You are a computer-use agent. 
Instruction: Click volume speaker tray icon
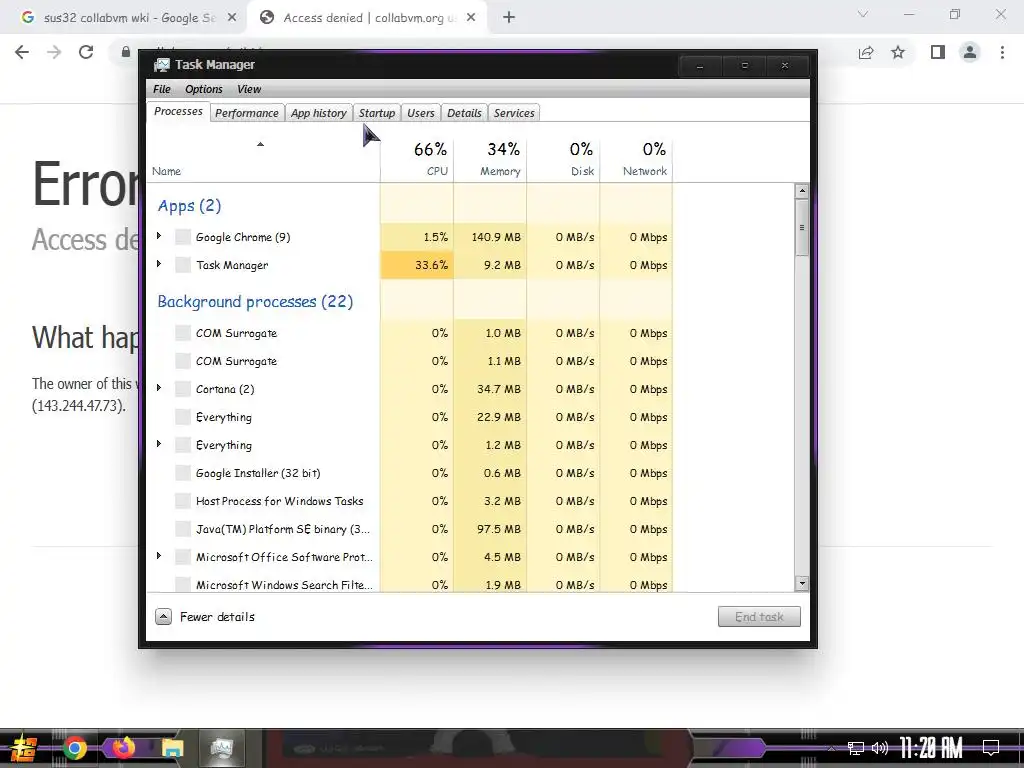pos(880,748)
